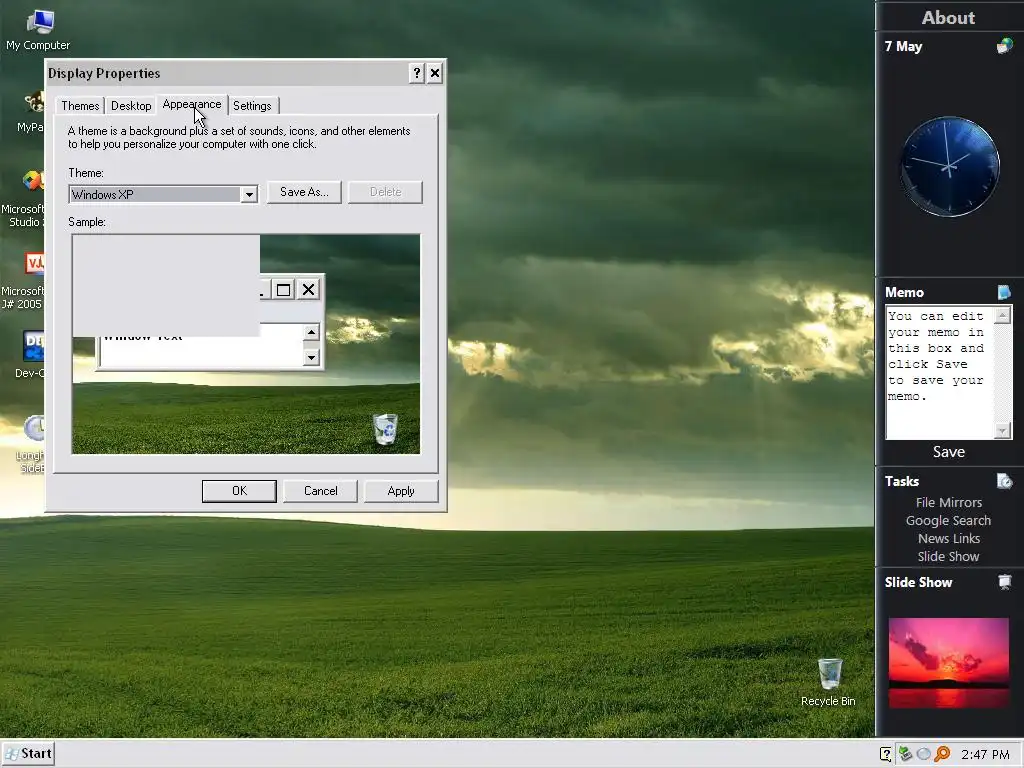Open the Slide Show task link

948,556
